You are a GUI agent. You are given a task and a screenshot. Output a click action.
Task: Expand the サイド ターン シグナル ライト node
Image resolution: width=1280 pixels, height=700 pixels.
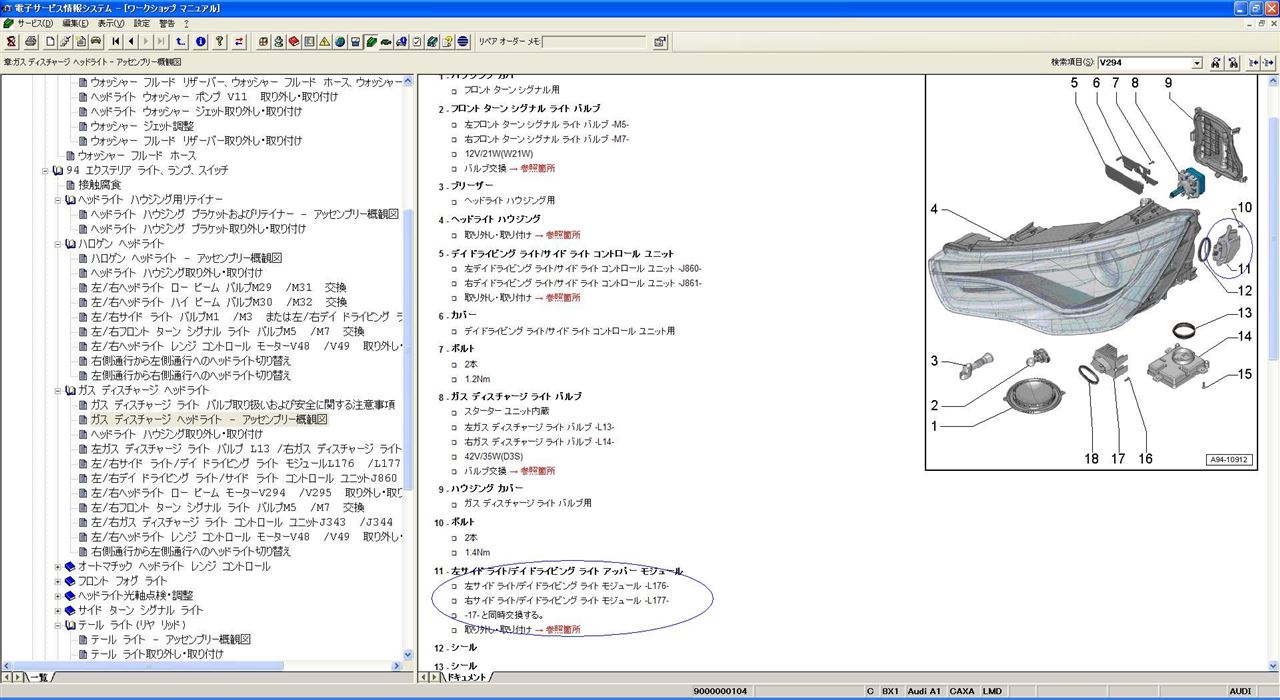pos(58,610)
